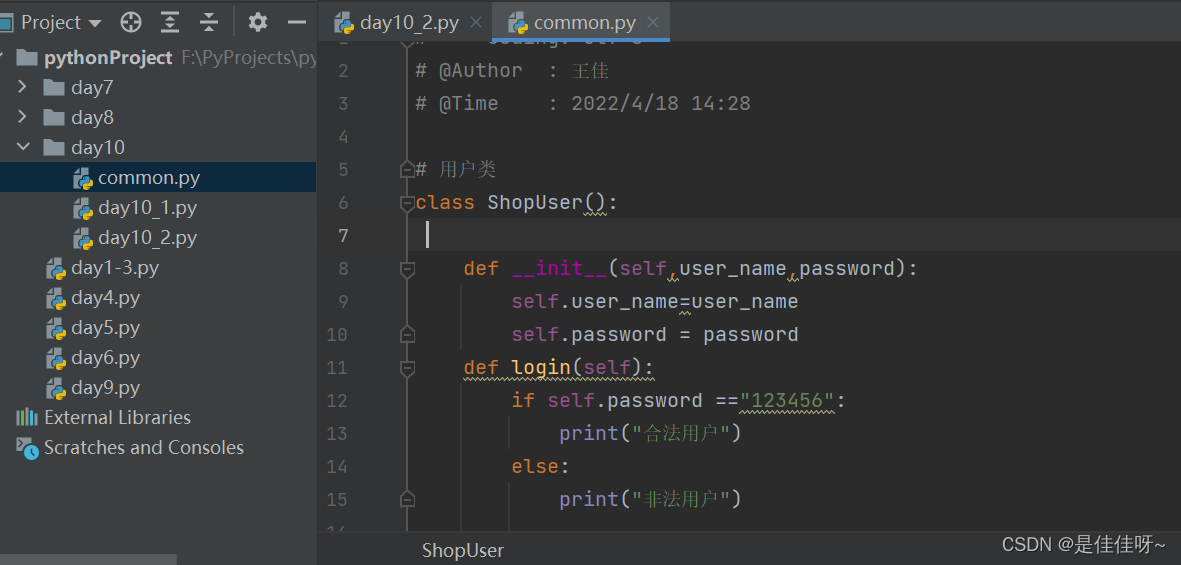Expand the day8 folder
The width and height of the screenshot is (1181, 565).
coord(22,117)
